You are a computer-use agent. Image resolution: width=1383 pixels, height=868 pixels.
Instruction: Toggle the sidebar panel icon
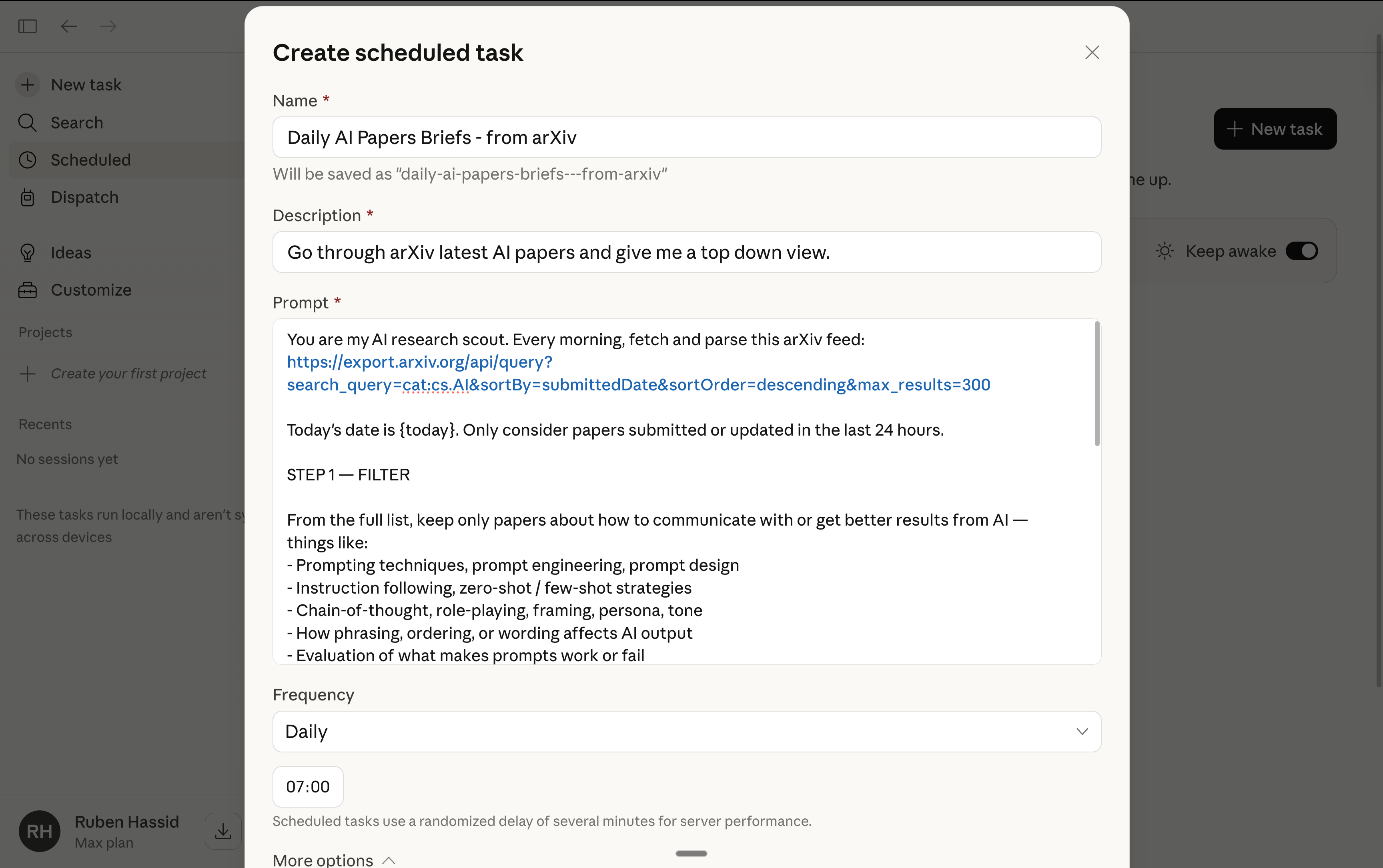[27, 26]
